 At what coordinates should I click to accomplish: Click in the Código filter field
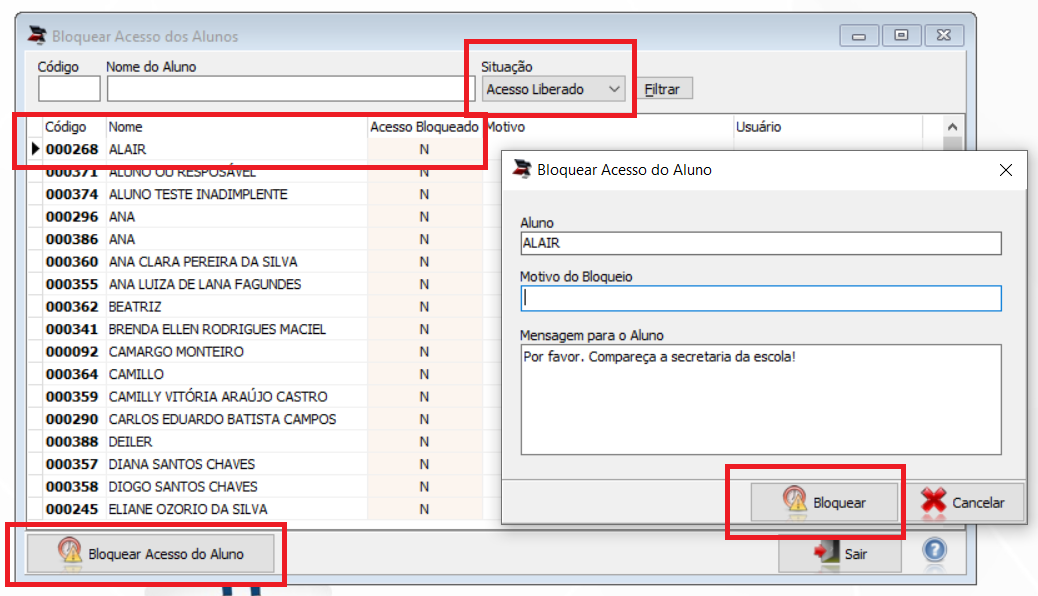coord(69,89)
